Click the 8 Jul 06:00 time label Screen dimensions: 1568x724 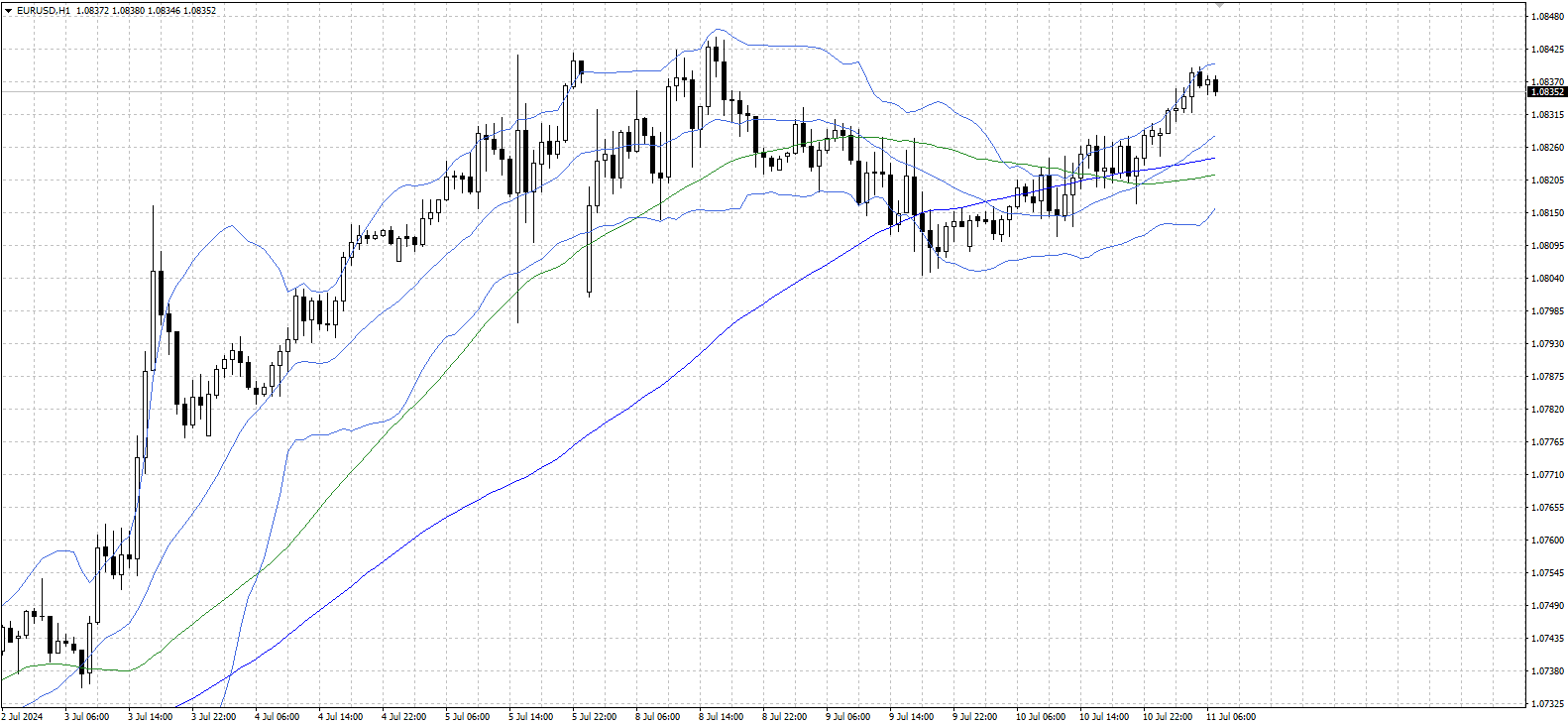[658, 716]
